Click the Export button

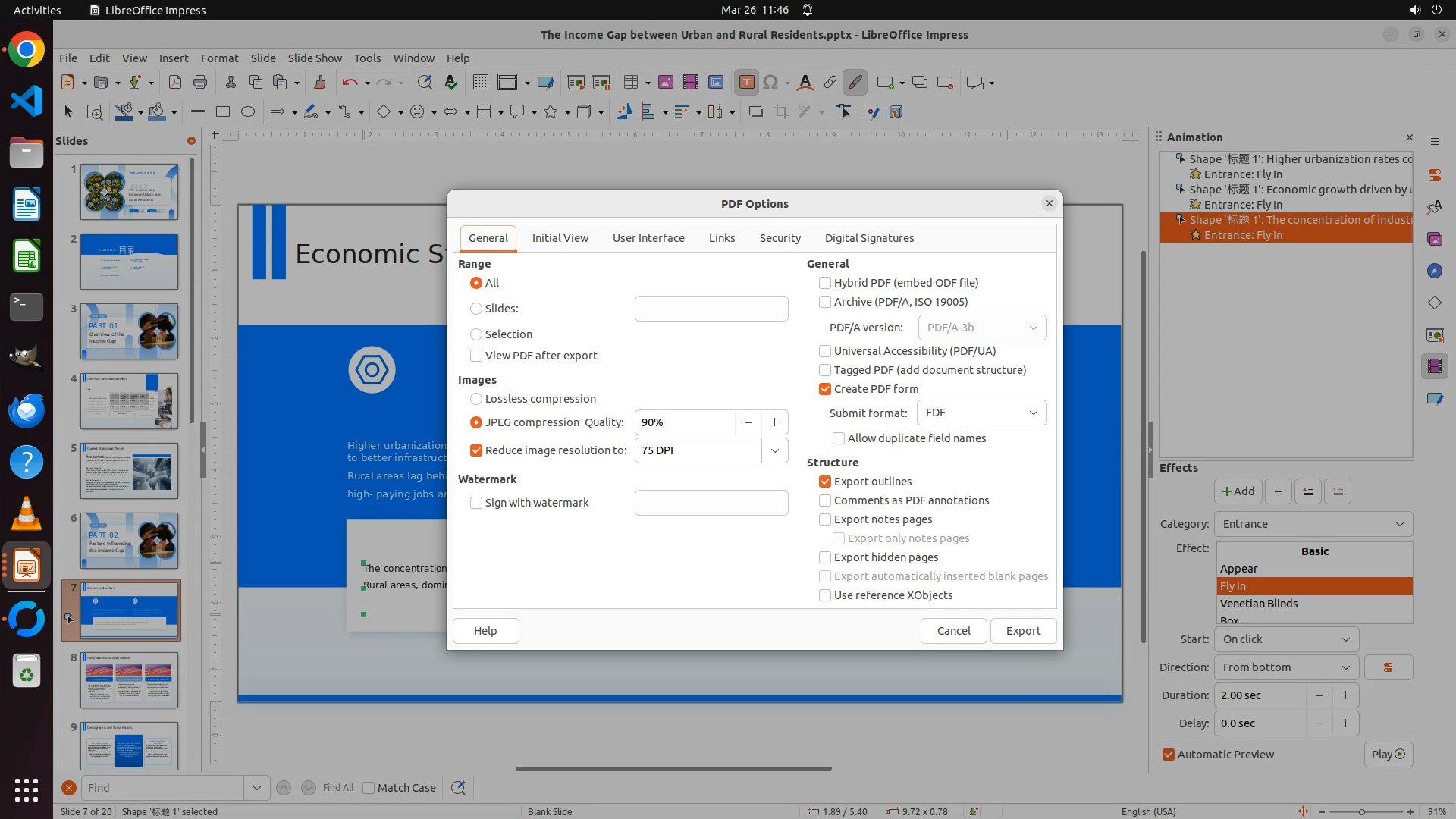pos(1023,631)
